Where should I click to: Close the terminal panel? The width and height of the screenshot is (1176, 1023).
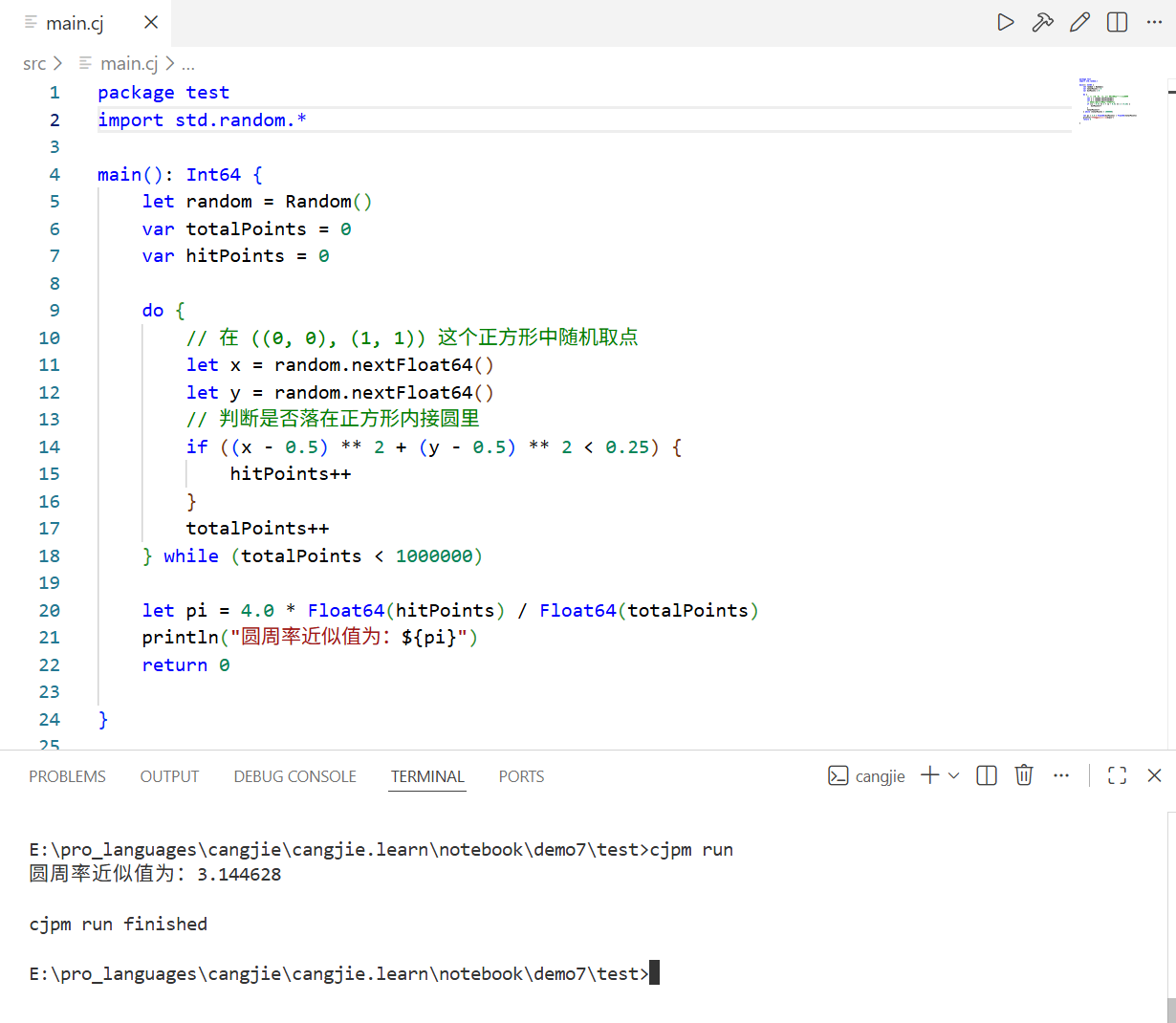point(1154,775)
